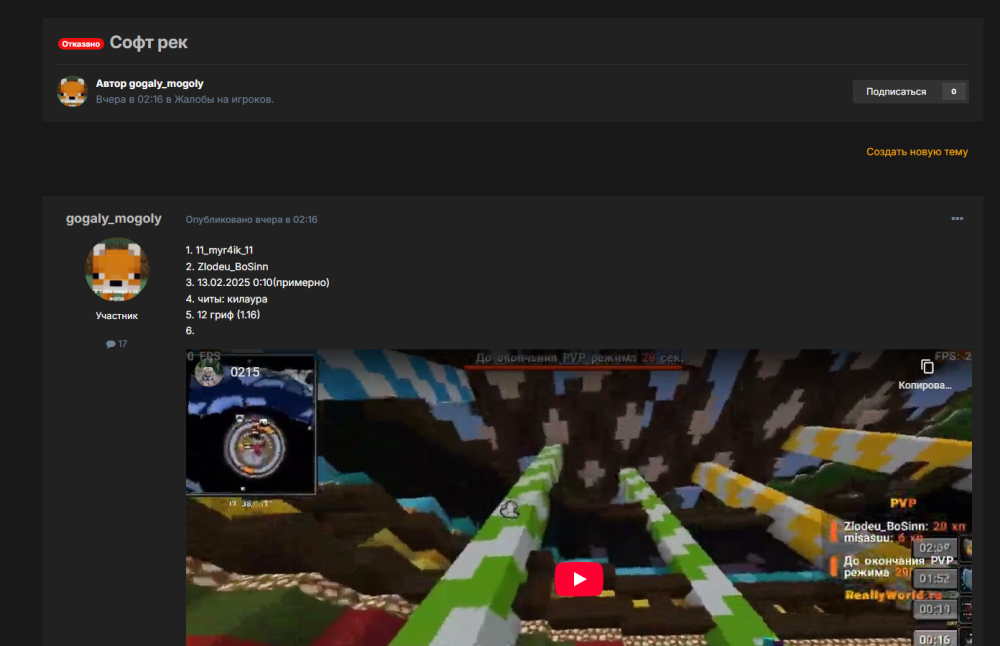Click the line 4. читы: килаура
The image size is (1000, 646).
pyautogui.click(x=226, y=299)
